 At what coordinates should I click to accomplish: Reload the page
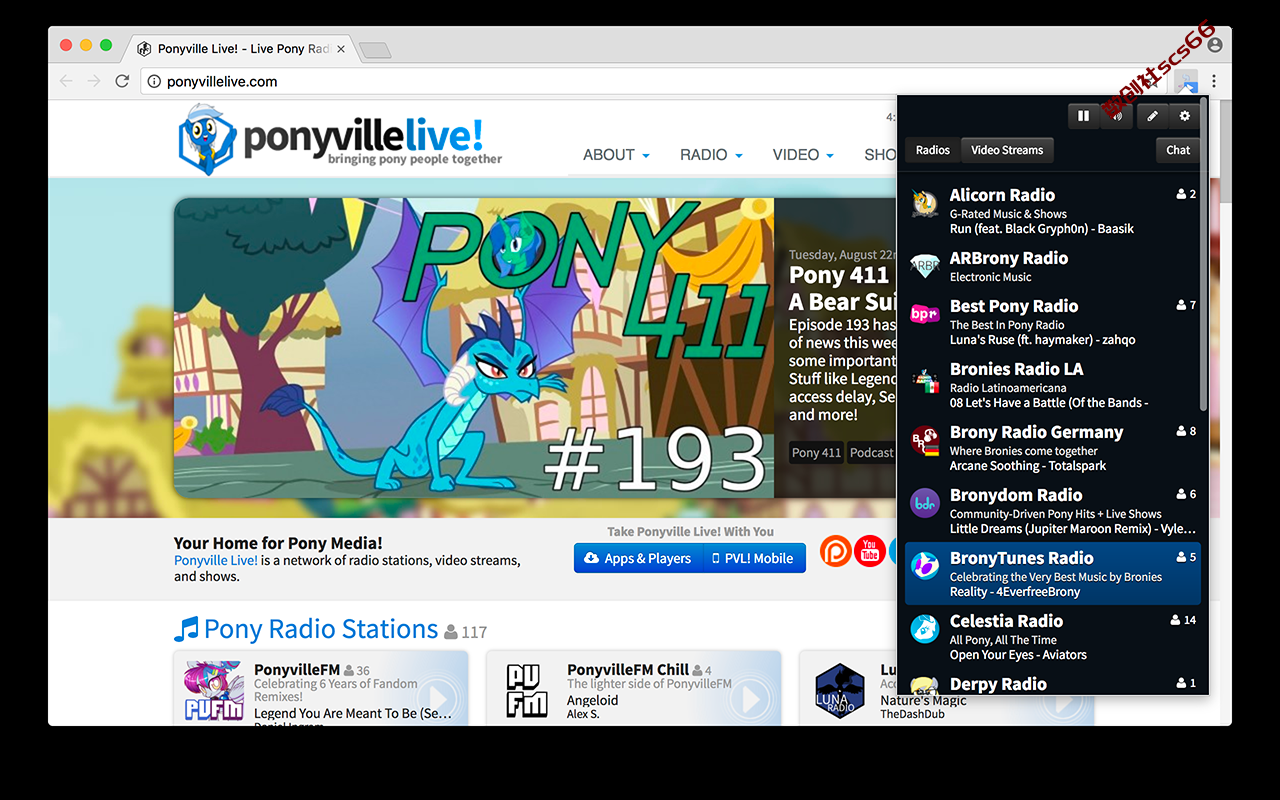click(x=122, y=81)
